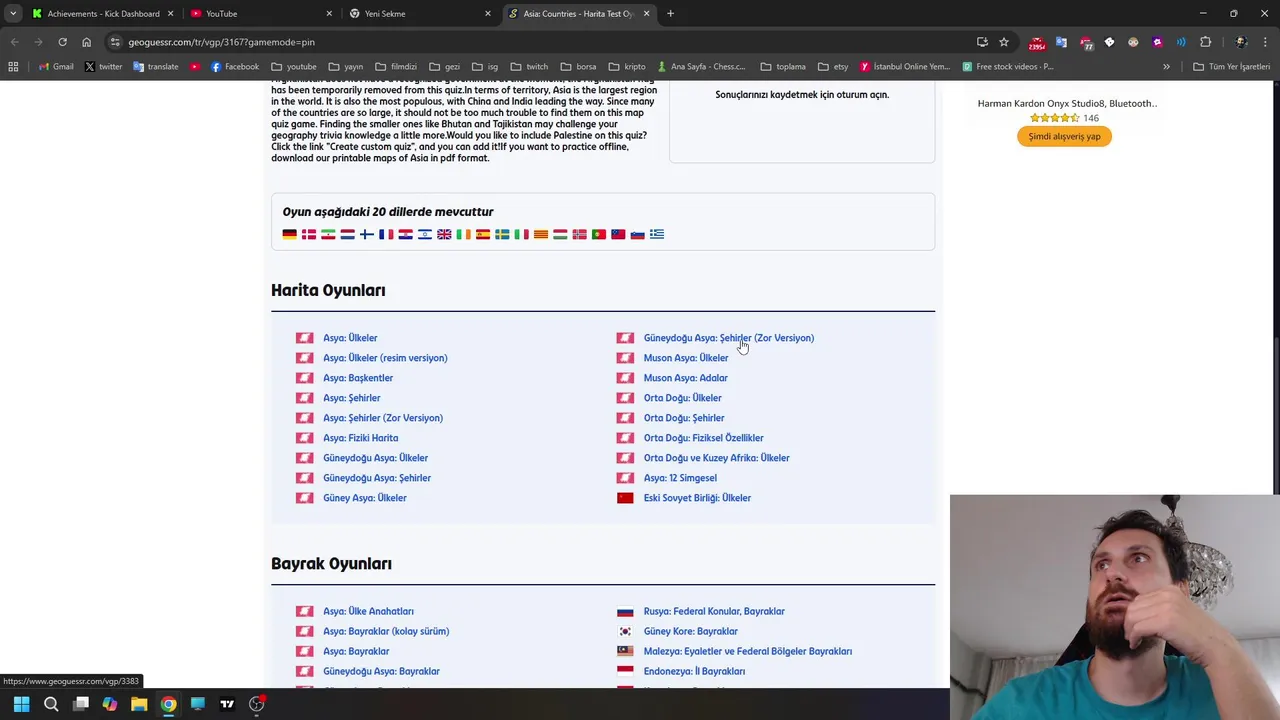Reload the page with the refresh icon
This screenshot has height=720, width=1280.
coord(62,42)
